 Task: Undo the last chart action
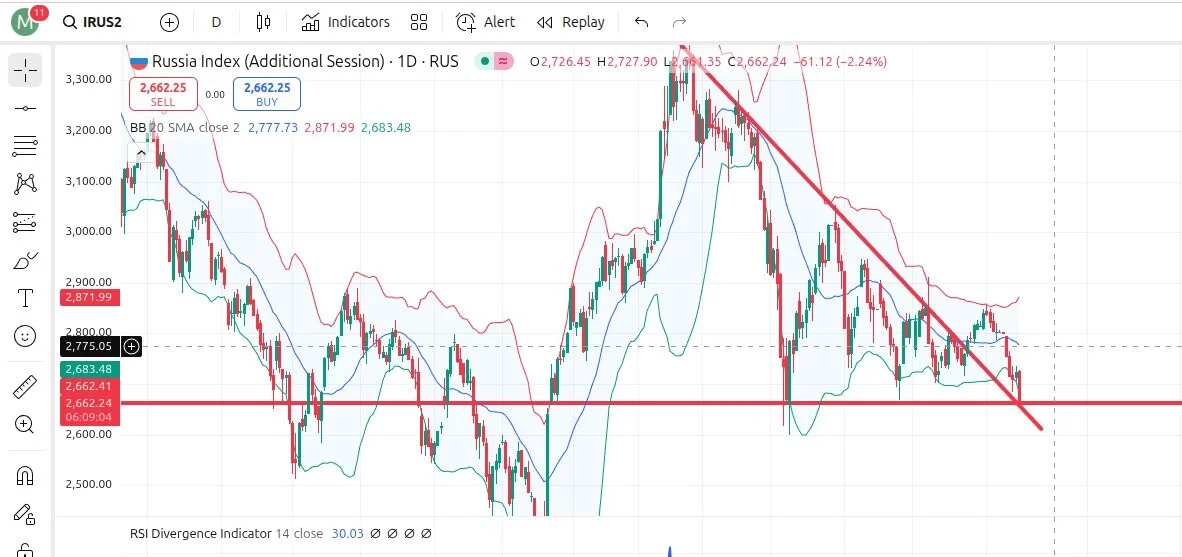click(x=642, y=22)
